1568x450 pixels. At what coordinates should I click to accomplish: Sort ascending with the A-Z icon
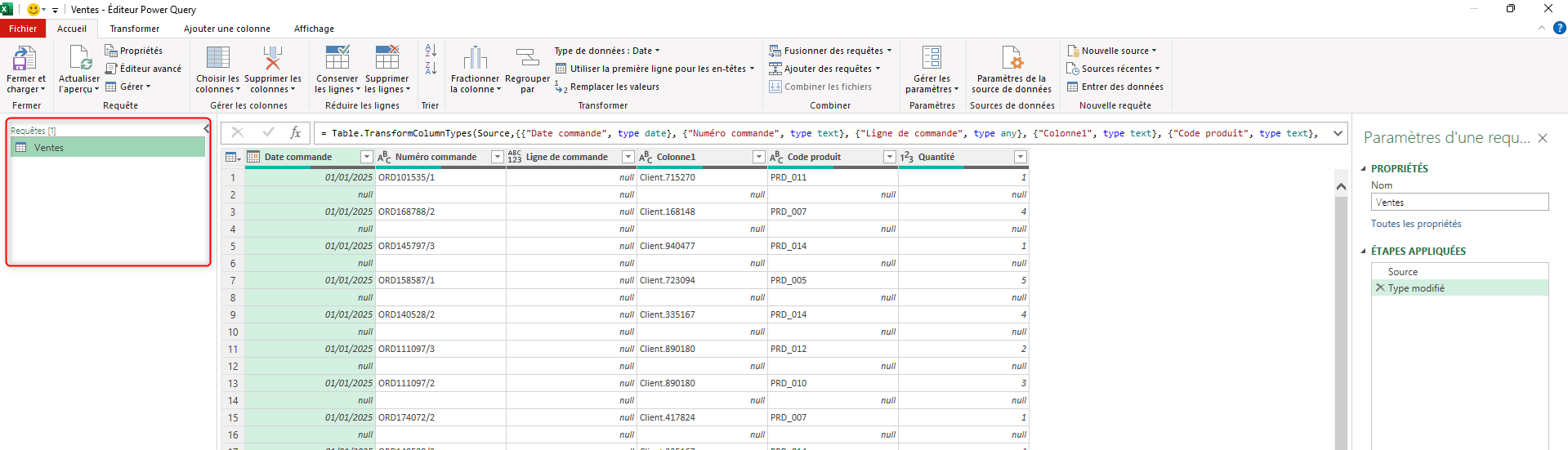pos(431,51)
